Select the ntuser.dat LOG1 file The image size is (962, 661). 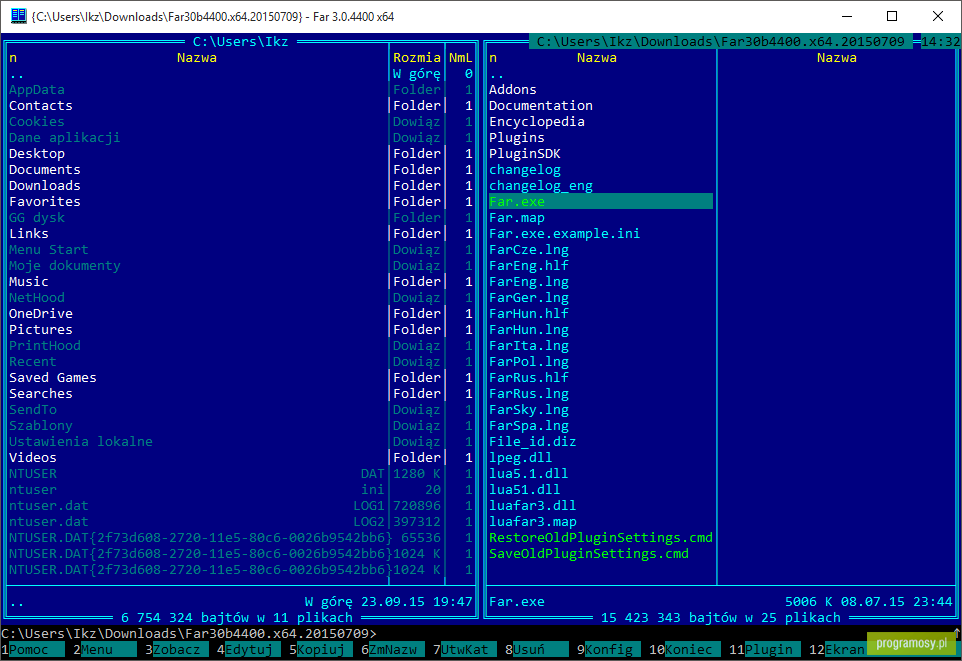tap(198, 506)
